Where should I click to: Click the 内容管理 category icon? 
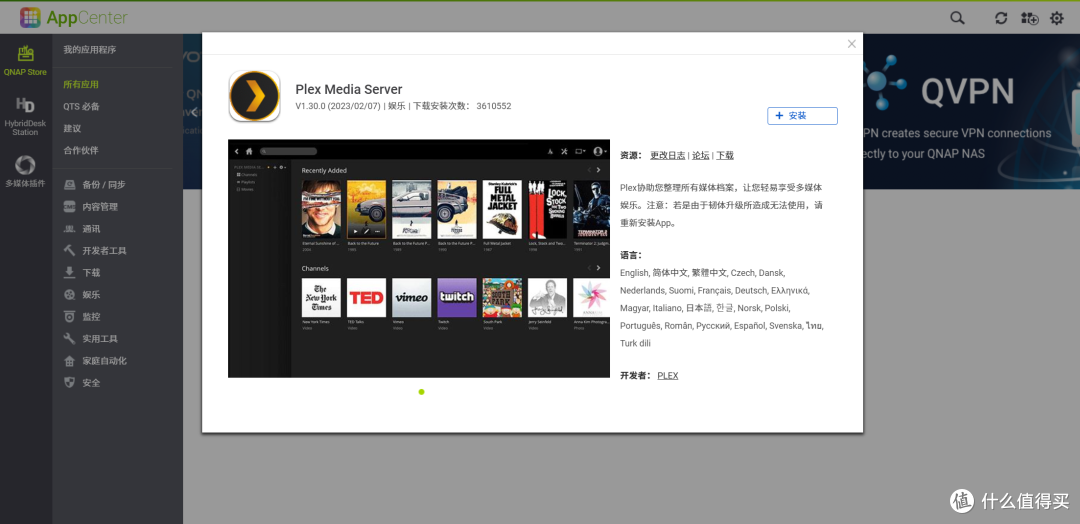tap(69, 207)
